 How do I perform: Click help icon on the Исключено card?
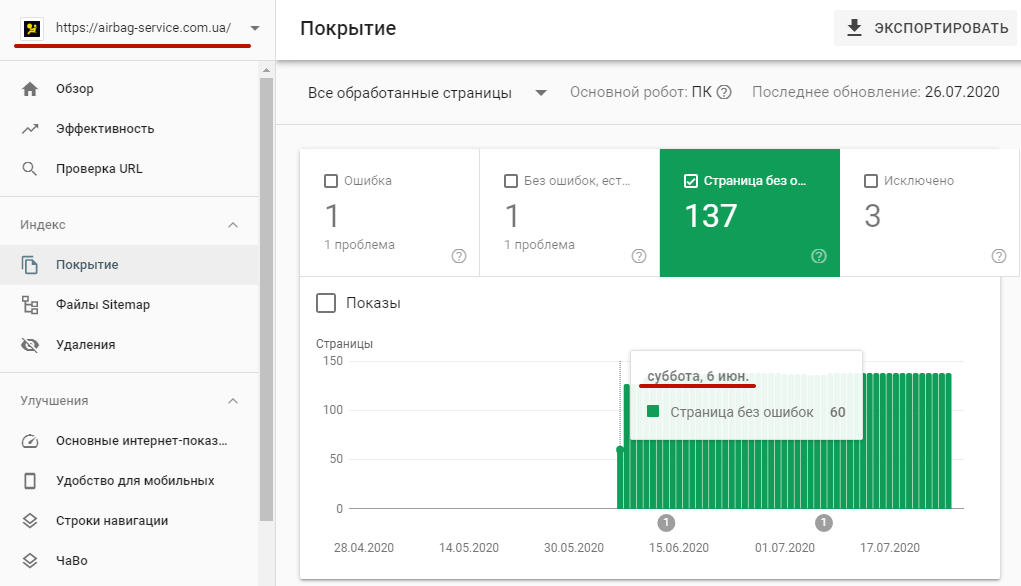click(x=999, y=256)
